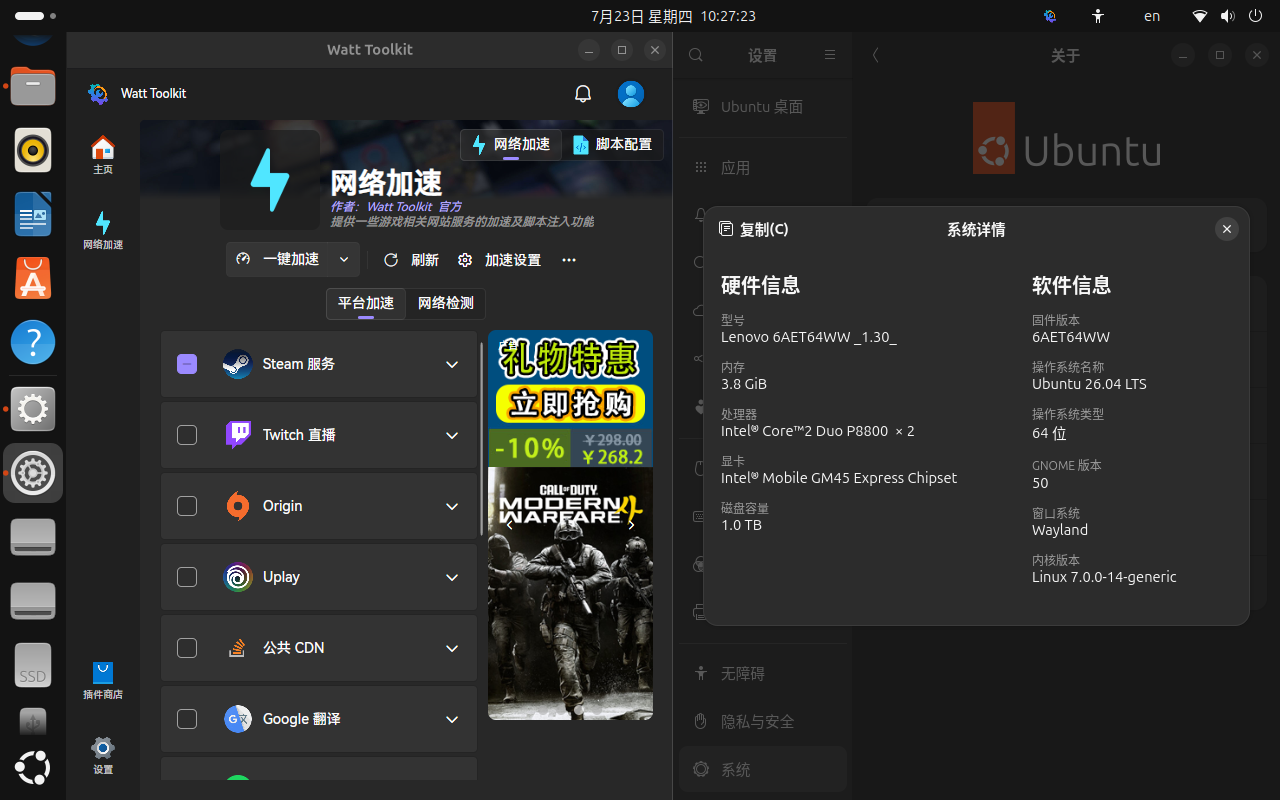Click the 公共 CDN icon

pyautogui.click(x=237, y=648)
